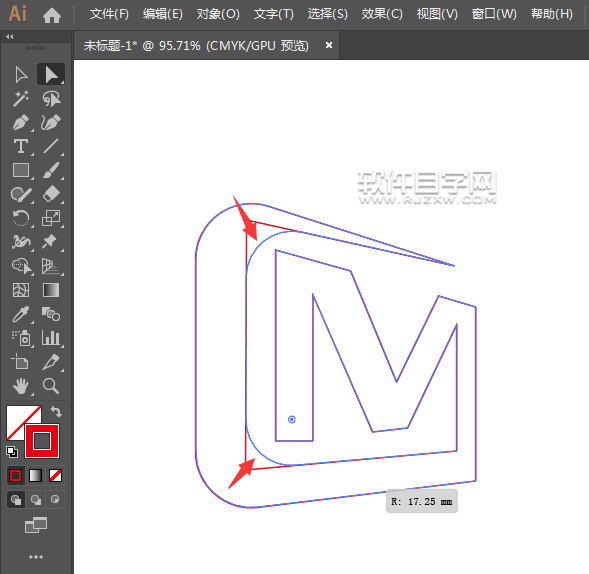Viewport: 589px width, 574px height.
Task: Click the Home button
Action: tap(52, 15)
